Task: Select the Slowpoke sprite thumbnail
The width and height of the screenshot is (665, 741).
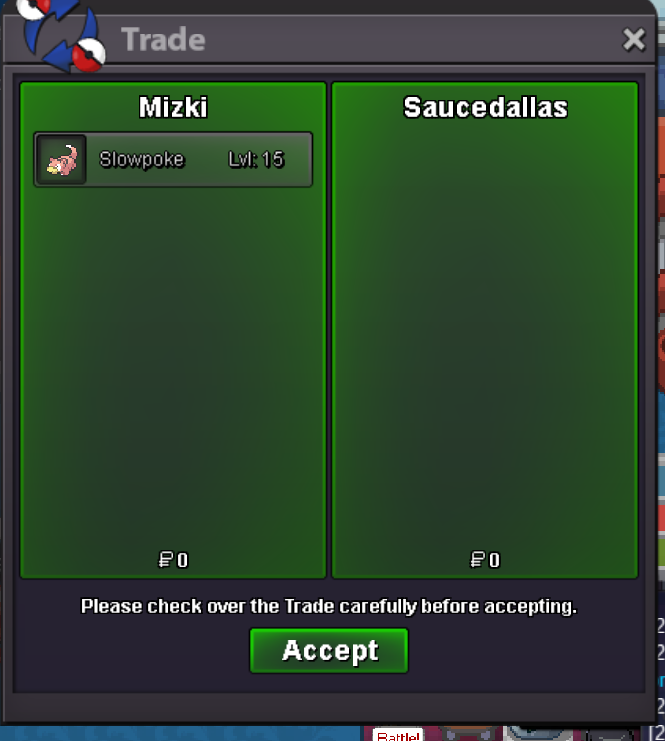Action: 61,160
